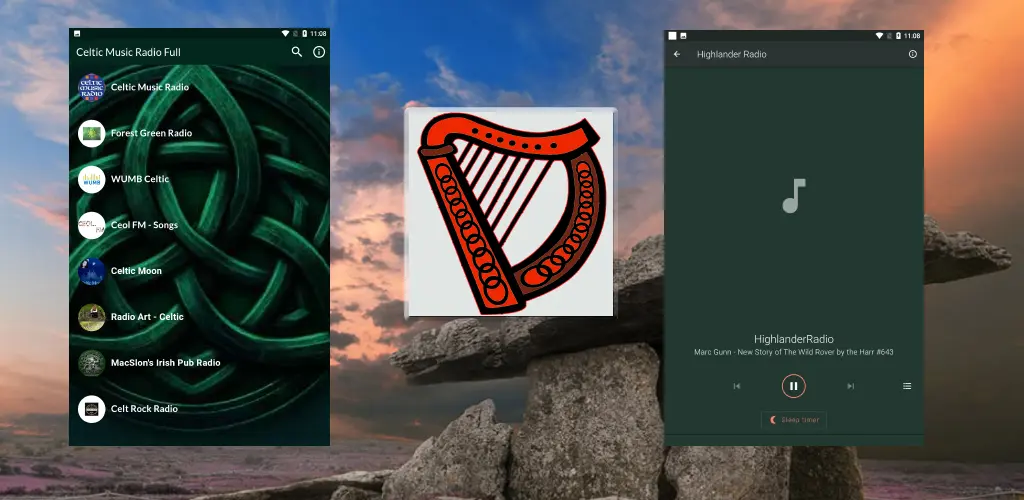Tap the 11:08 clock in the left phone's status bar
This screenshot has height=500, width=1024.
(319, 33)
